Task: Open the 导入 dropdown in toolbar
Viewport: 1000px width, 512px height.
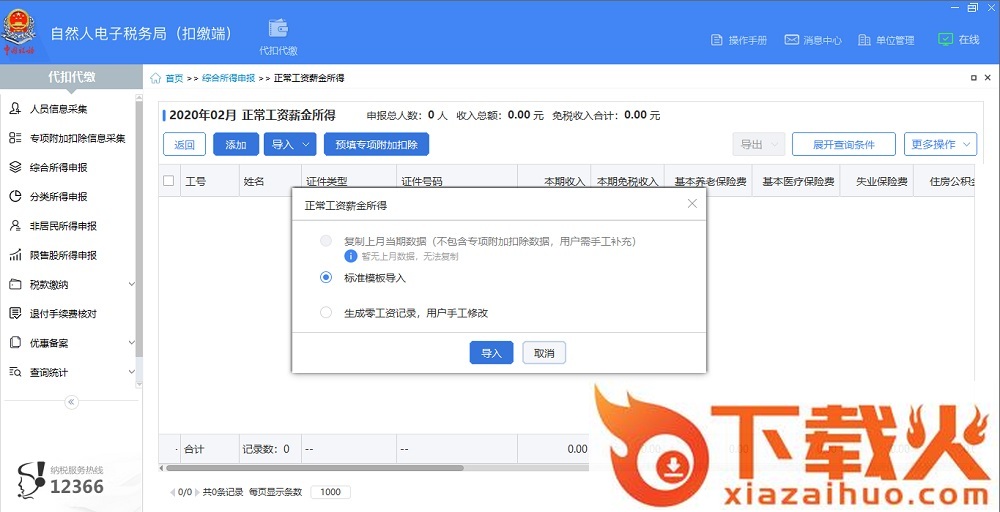Action: [x=291, y=145]
